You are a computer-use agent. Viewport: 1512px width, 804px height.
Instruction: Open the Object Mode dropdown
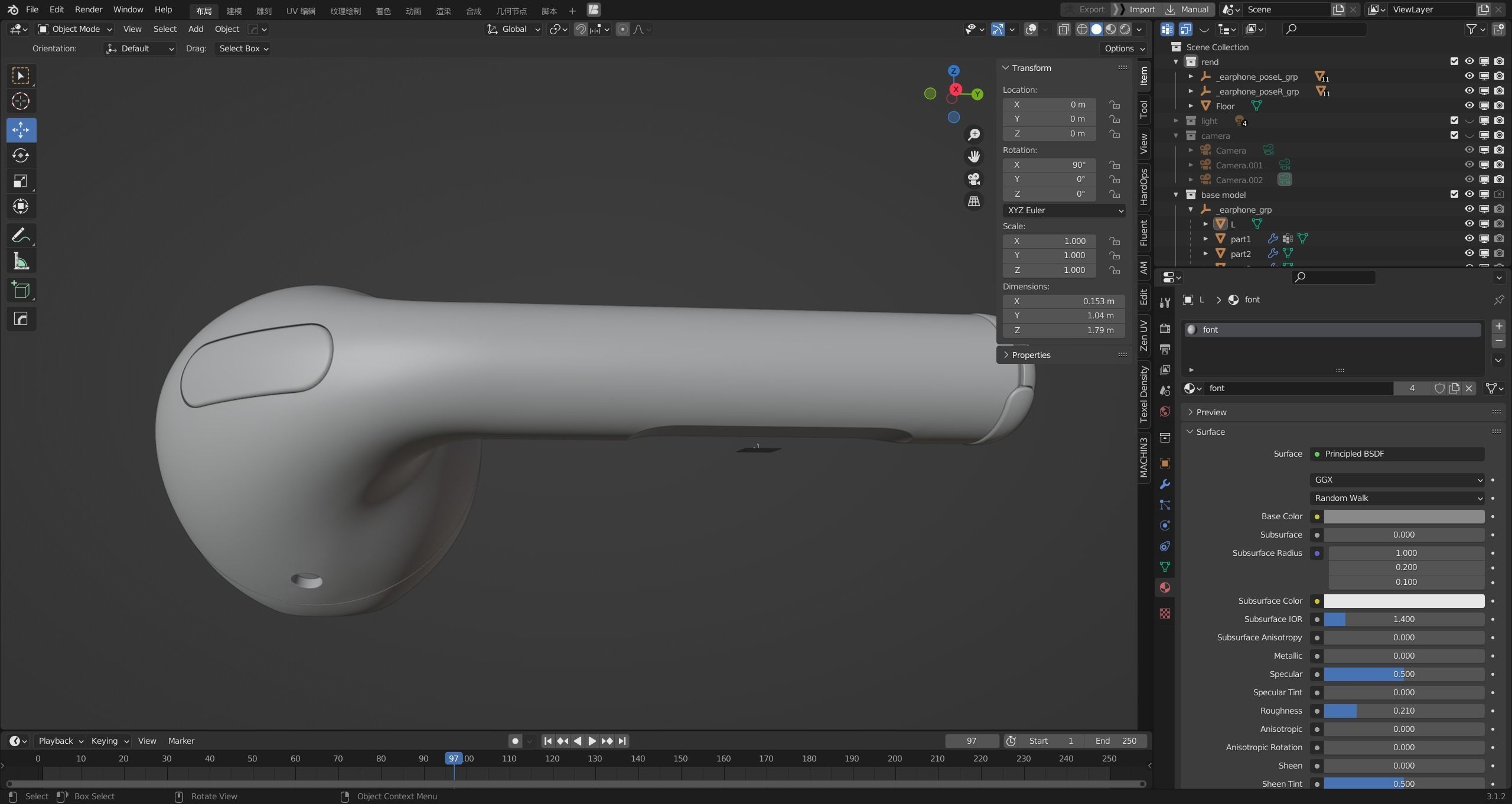75,29
